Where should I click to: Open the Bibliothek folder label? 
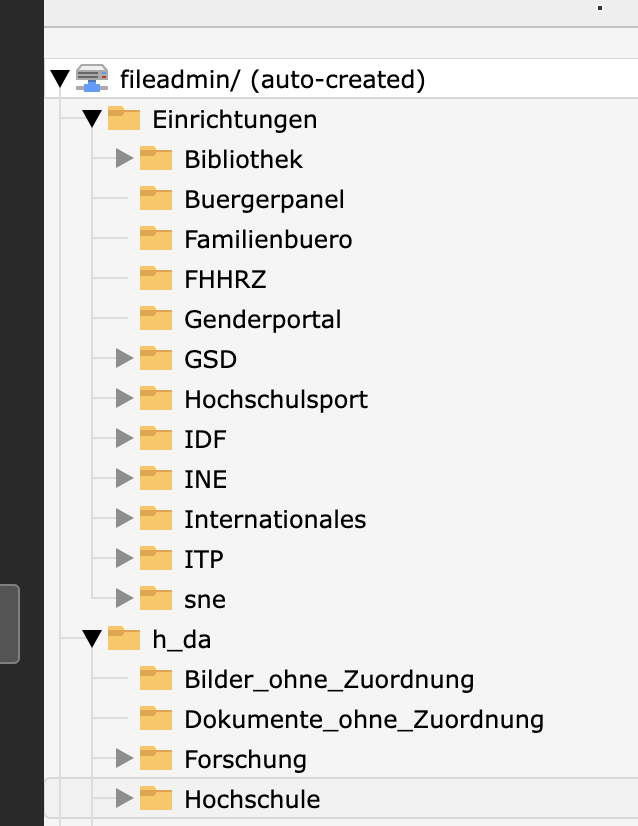point(243,159)
